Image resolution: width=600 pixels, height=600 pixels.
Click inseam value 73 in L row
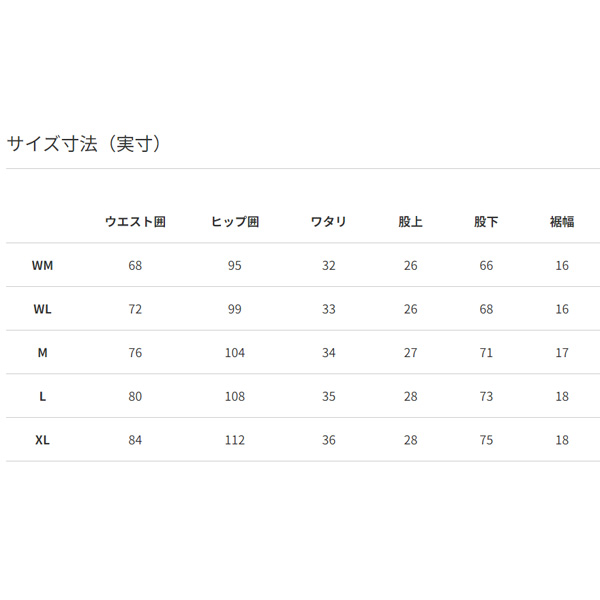click(x=486, y=396)
